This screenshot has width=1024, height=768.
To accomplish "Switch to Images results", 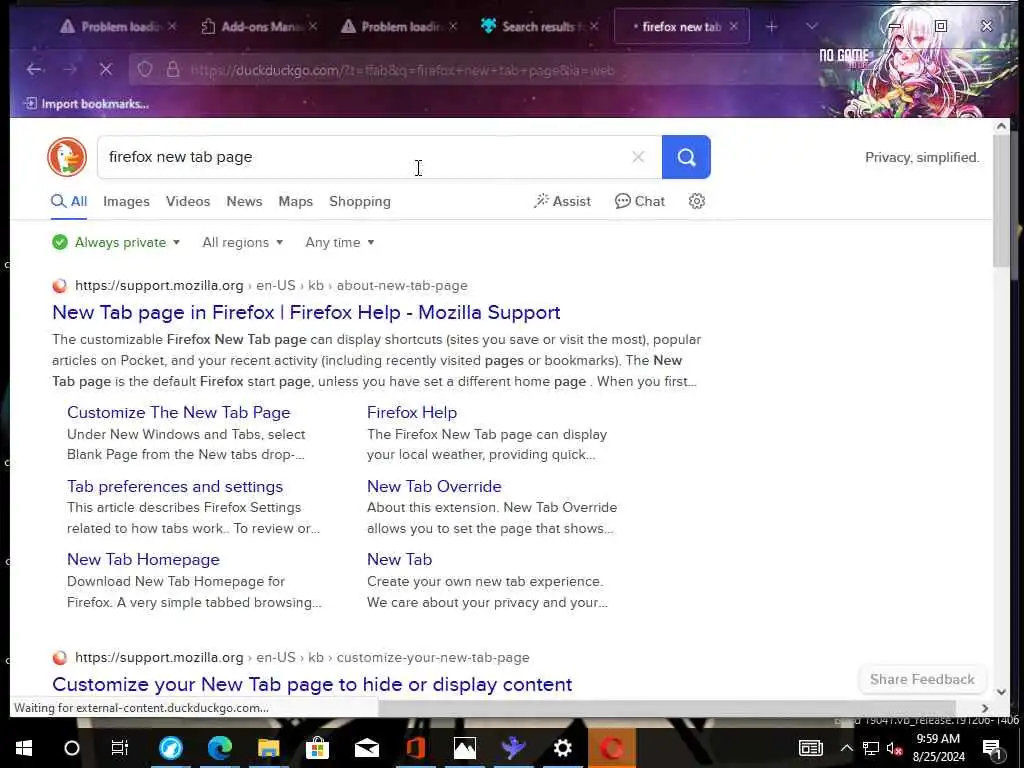I will click(x=126, y=201).
